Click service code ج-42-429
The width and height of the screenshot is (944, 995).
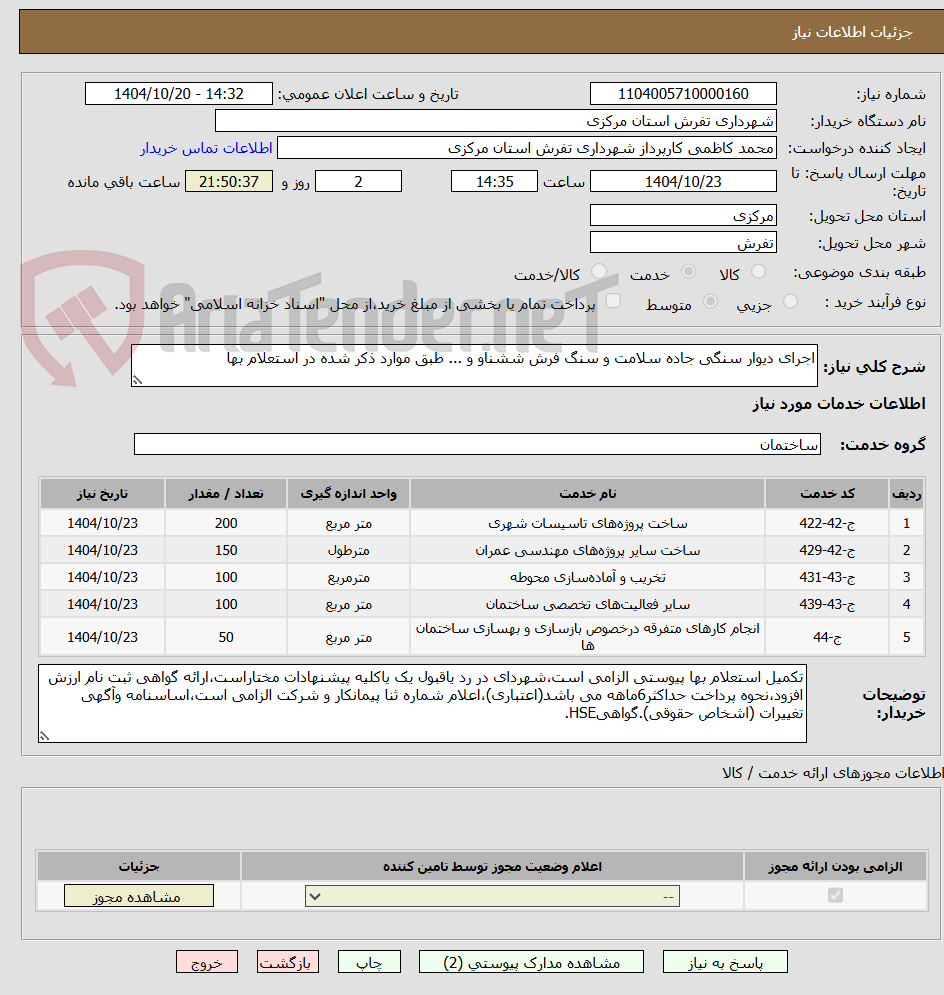tap(827, 550)
